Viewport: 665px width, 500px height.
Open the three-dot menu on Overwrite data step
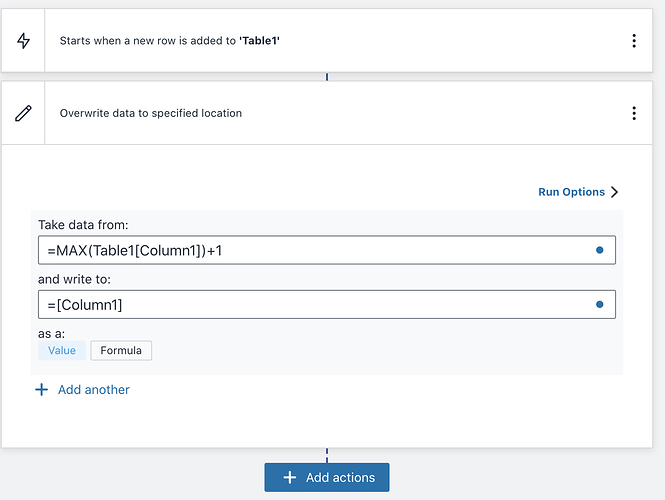pyautogui.click(x=633, y=113)
